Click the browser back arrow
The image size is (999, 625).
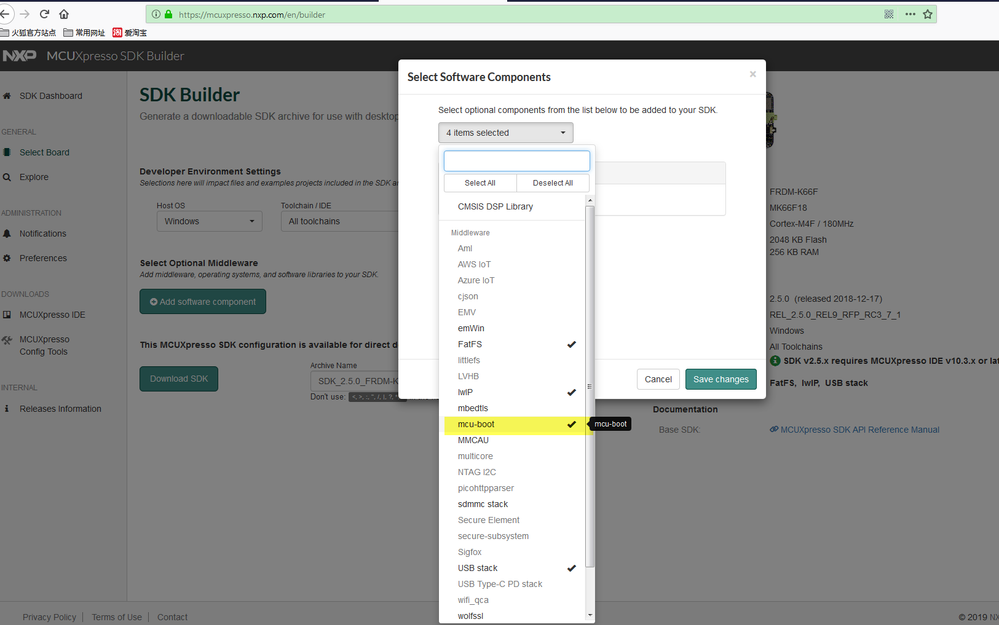5,14
